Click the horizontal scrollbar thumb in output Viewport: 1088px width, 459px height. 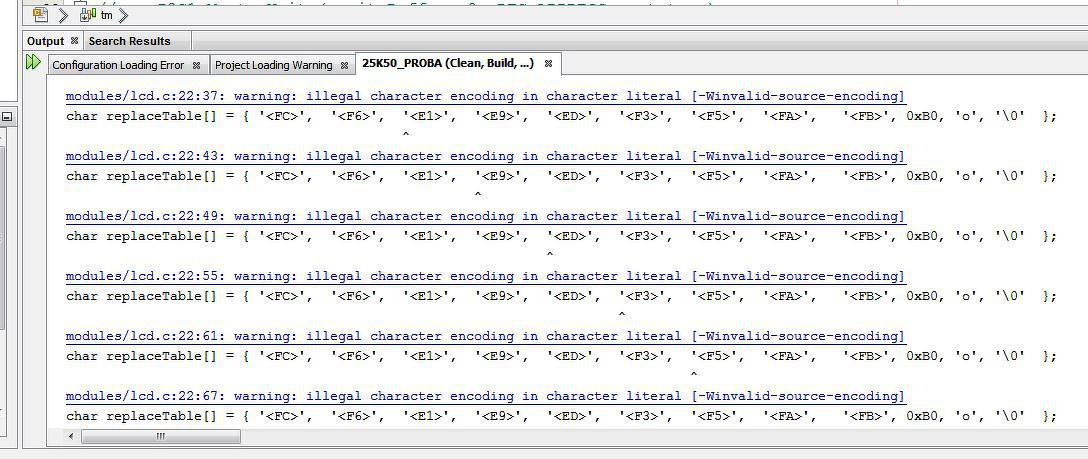161,437
